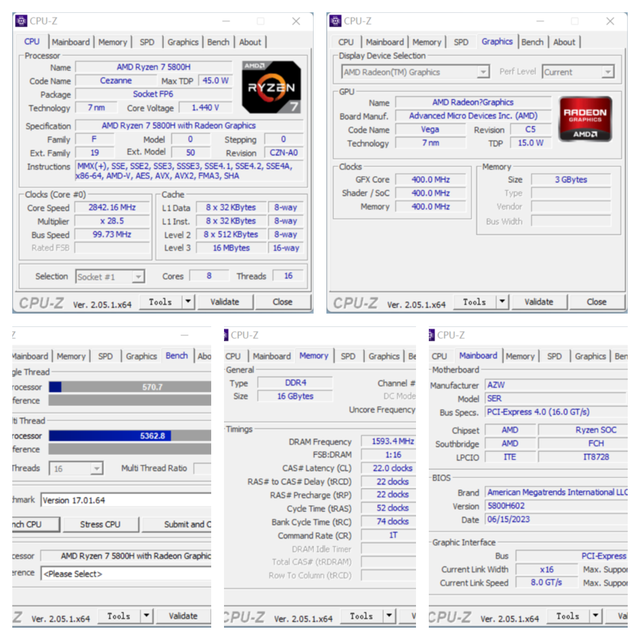This screenshot has width=640, height=640.
Task: Click the Radeon Graphics logo
Action: point(585,119)
